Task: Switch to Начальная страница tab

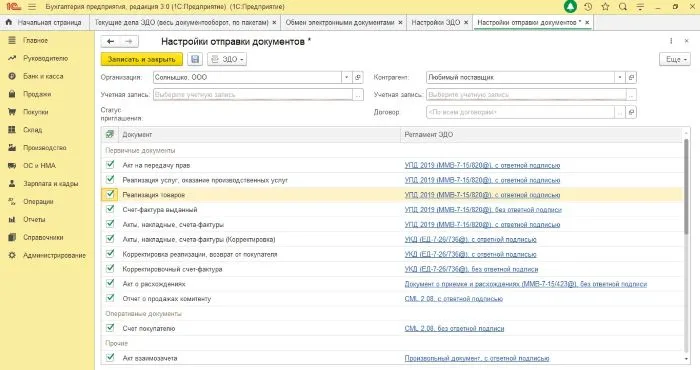Action: point(45,22)
